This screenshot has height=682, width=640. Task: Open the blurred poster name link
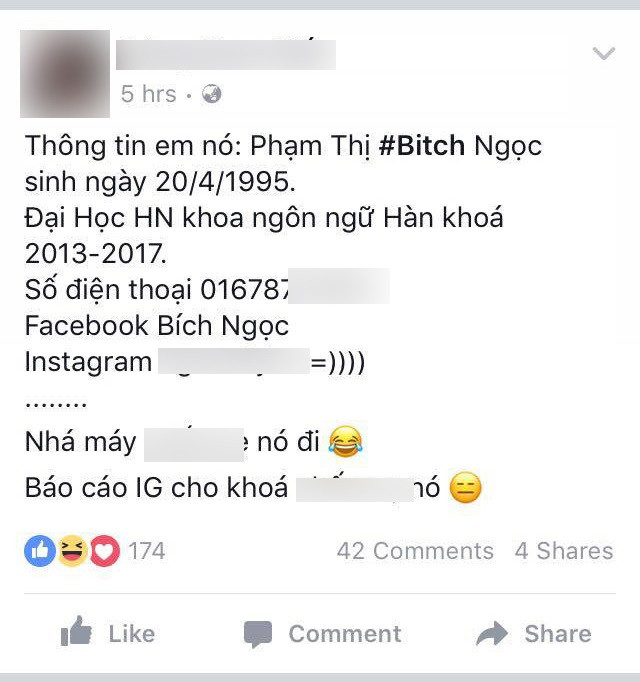pos(226,54)
